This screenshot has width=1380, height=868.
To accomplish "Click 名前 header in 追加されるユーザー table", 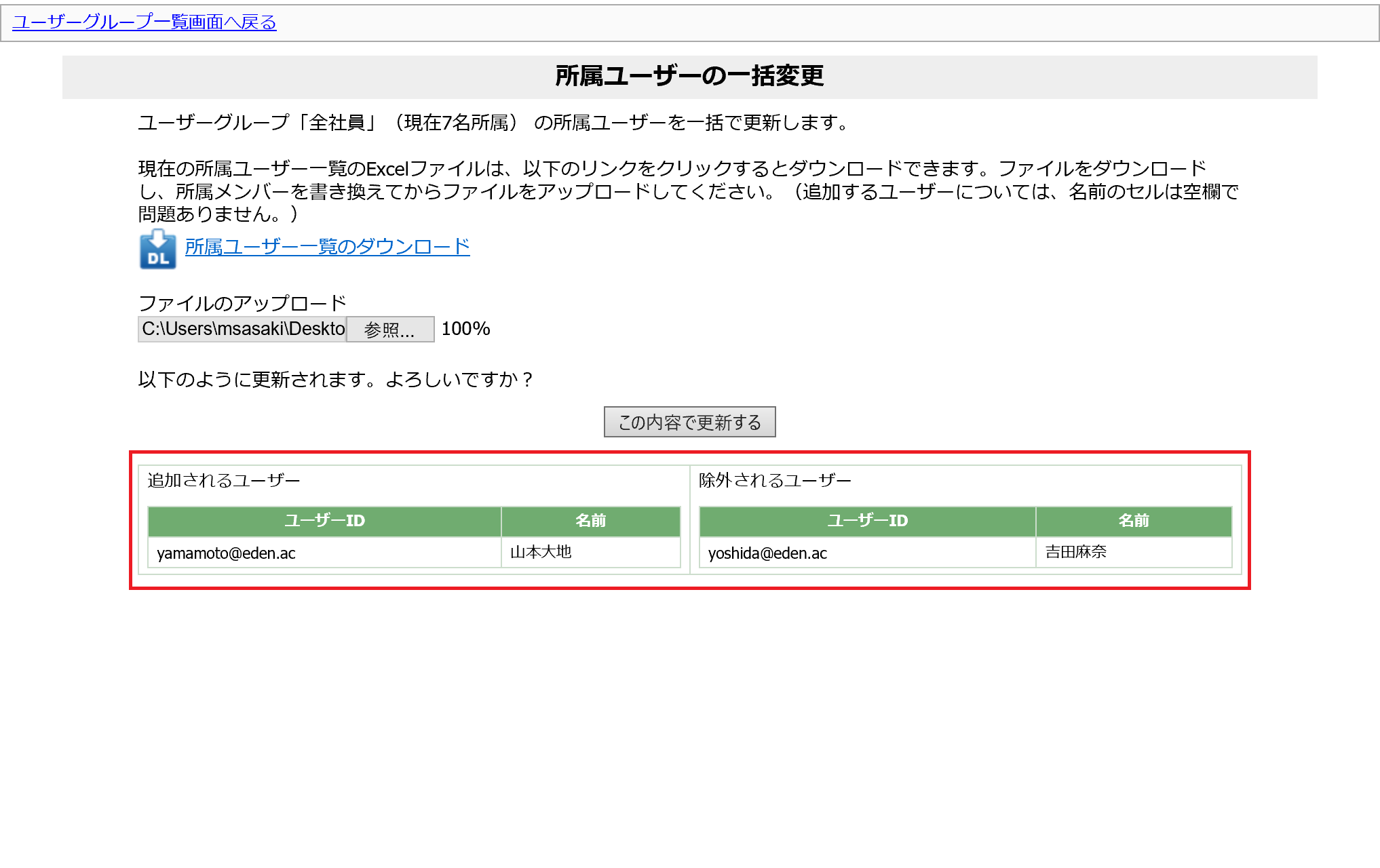I will (x=591, y=521).
